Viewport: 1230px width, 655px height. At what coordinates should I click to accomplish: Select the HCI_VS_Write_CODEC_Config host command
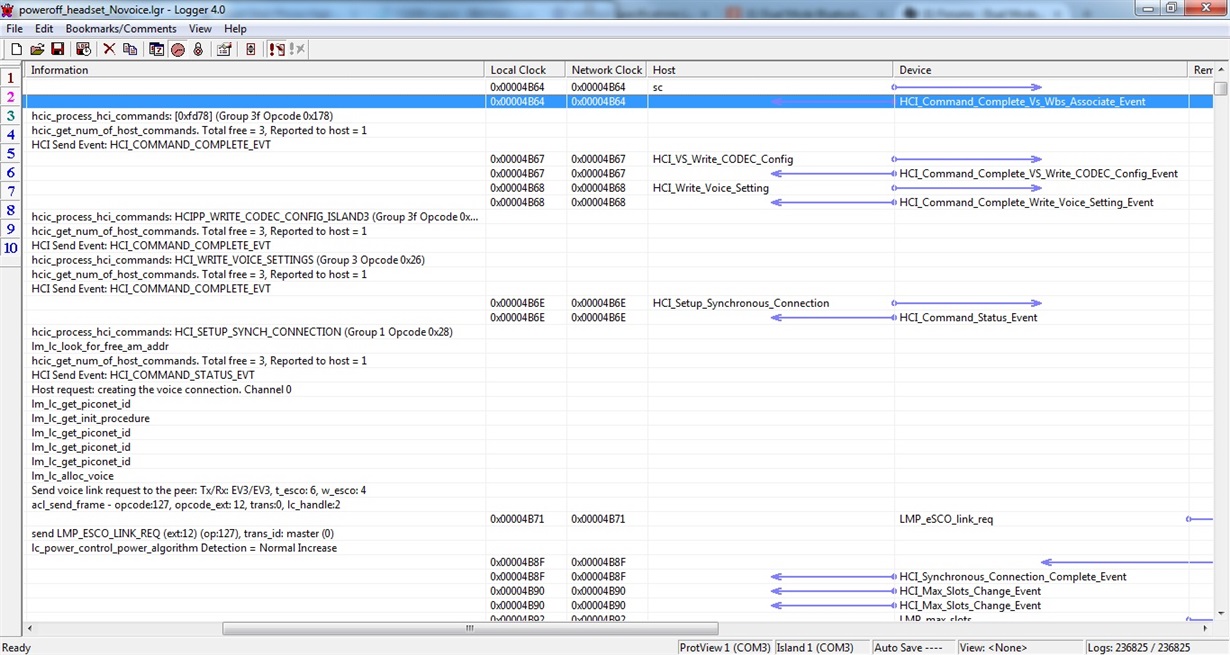click(x=723, y=159)
